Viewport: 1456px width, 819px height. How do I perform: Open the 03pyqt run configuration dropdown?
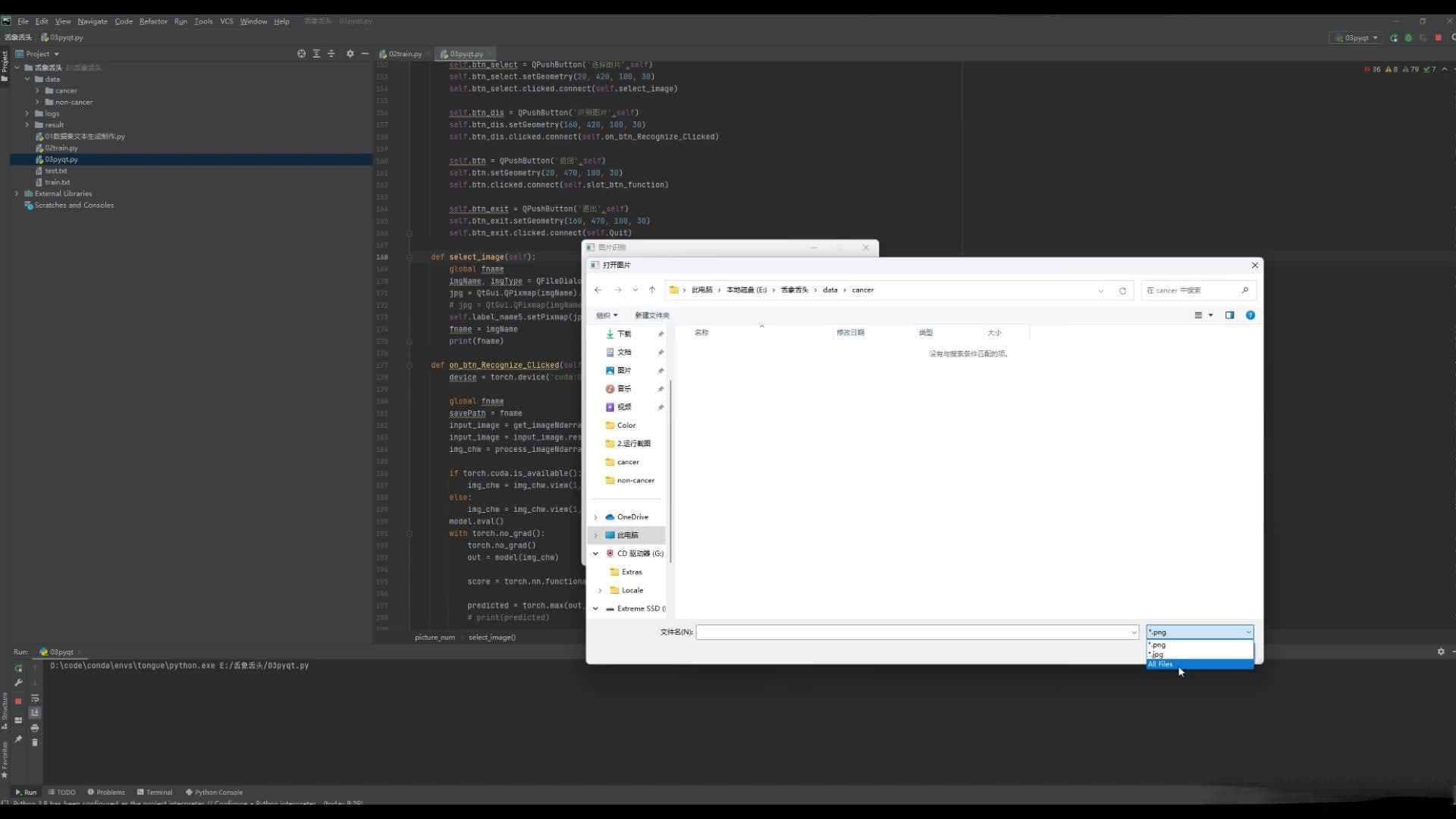click(x=1357, y=38)
